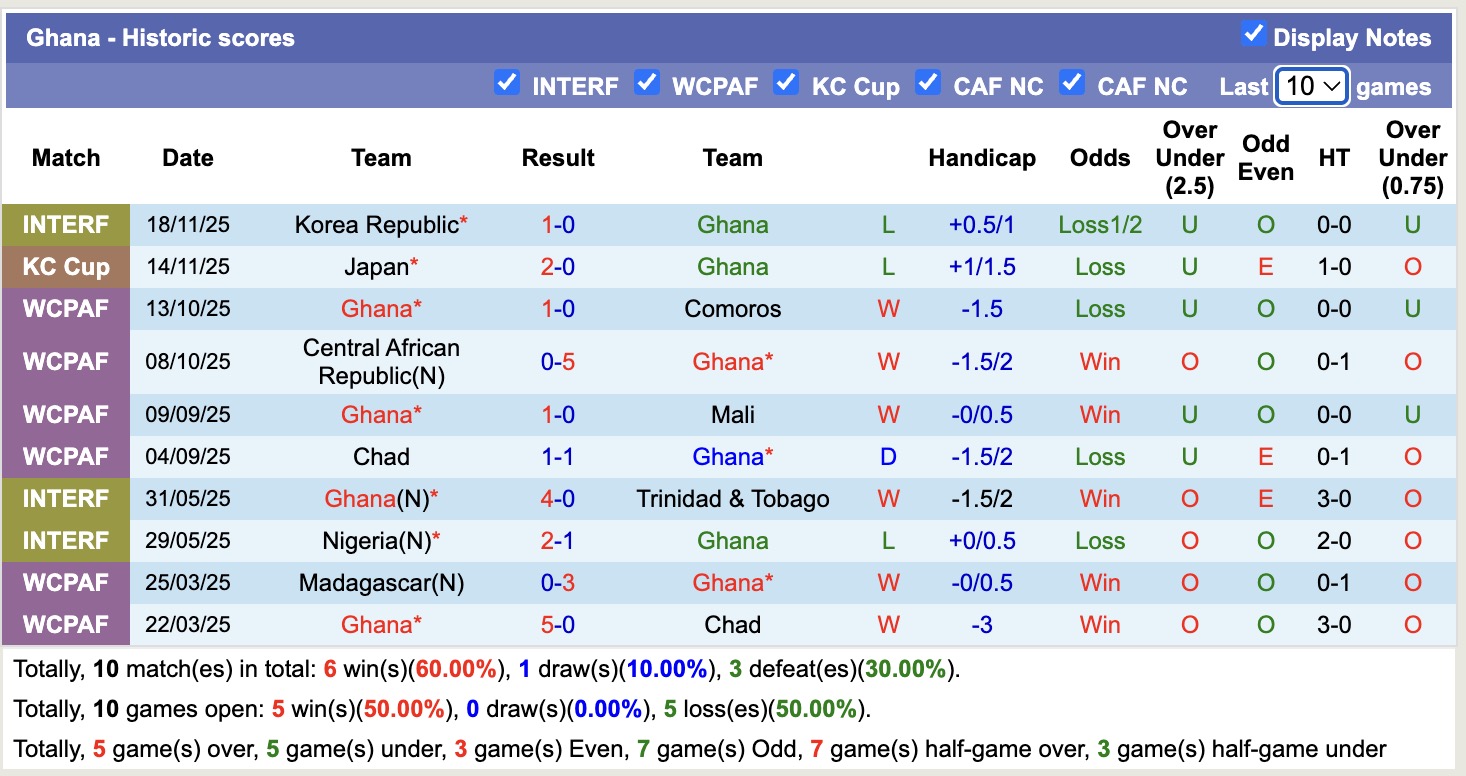This screenshot has width=1466, height=776.
Task: Open the Last 10 games dropdown
Action: pos(1312,86)
